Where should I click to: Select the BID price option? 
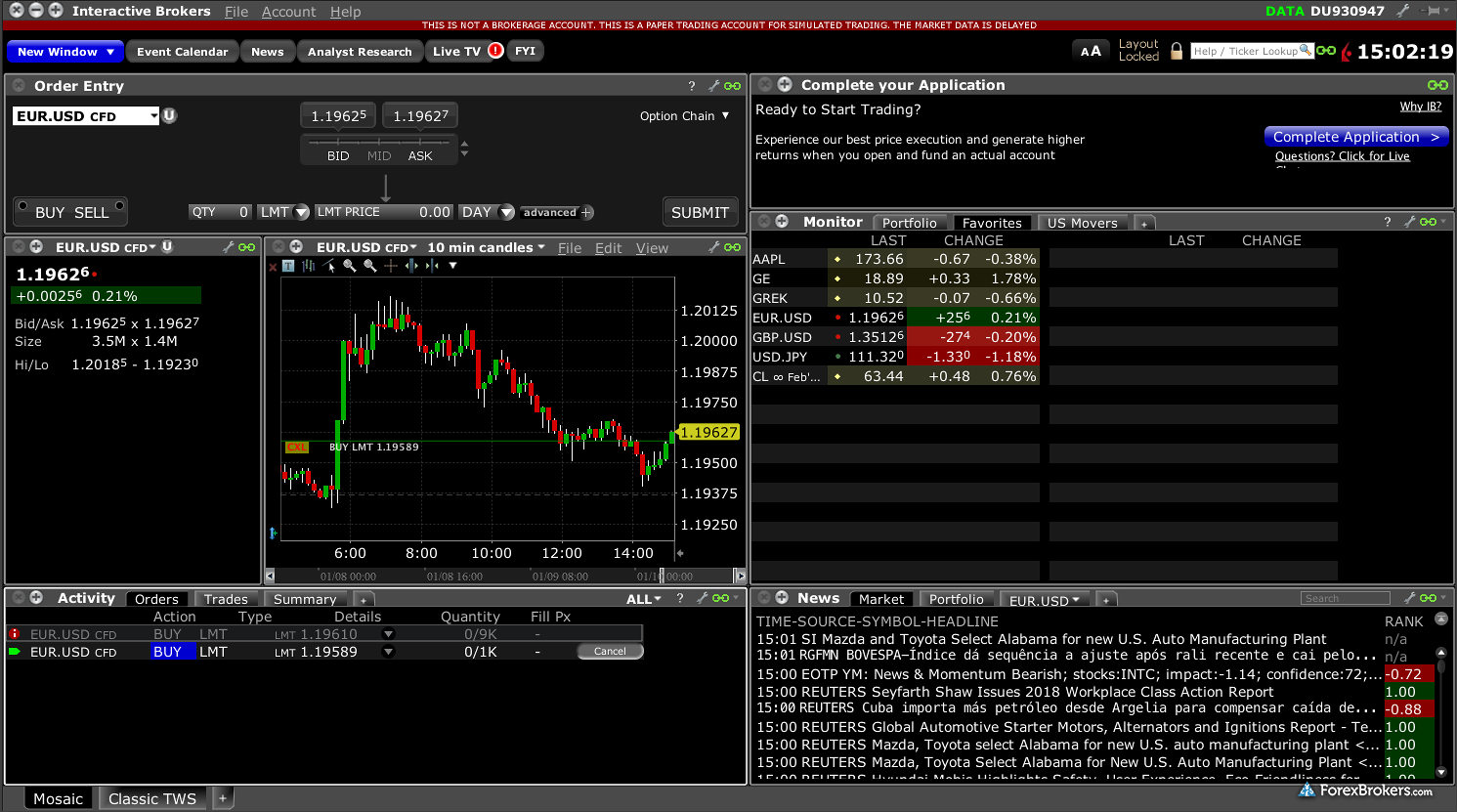point(338,156)
